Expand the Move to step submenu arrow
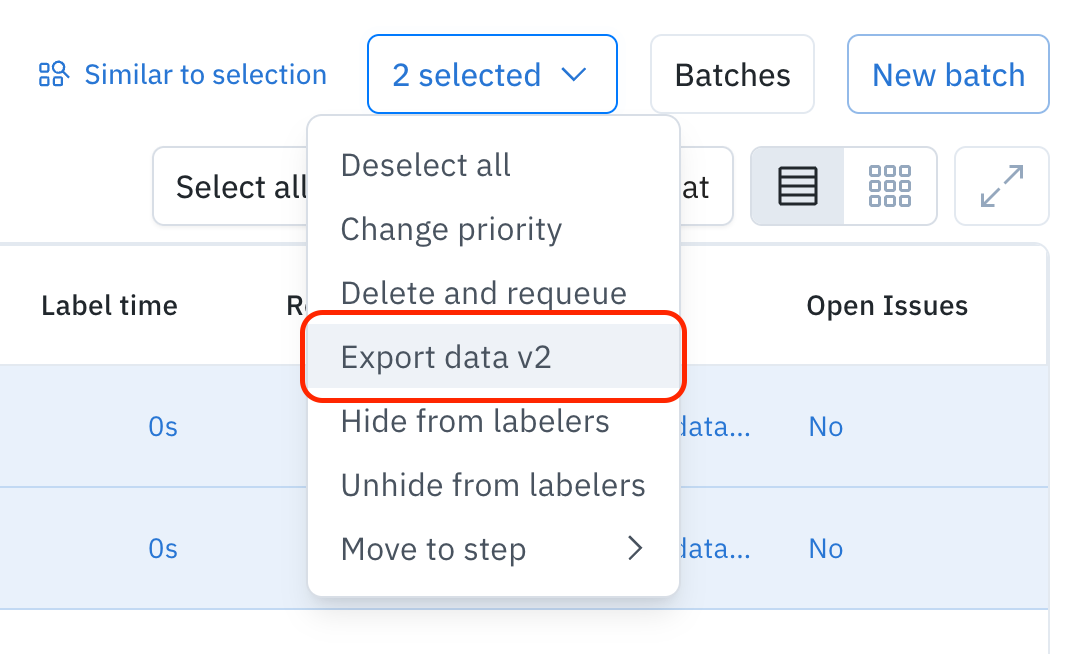Screen dimensions: 1078x654 coord(634,549)
